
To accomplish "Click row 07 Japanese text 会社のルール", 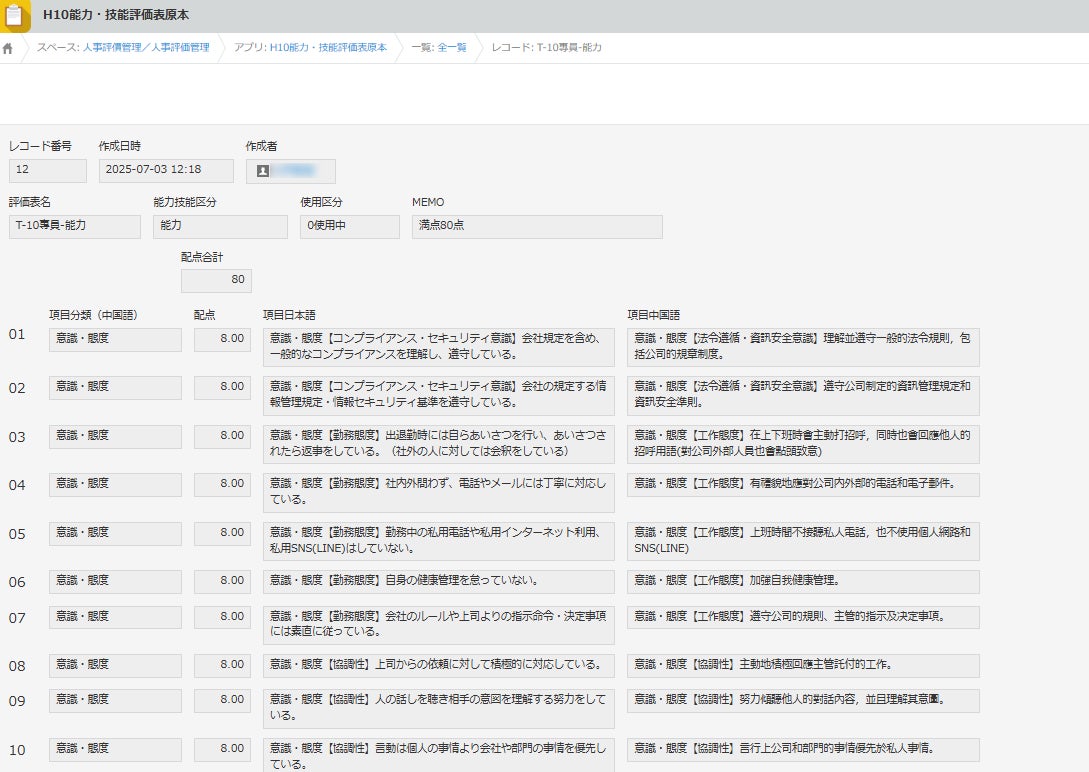I will (x=438, y=625).
